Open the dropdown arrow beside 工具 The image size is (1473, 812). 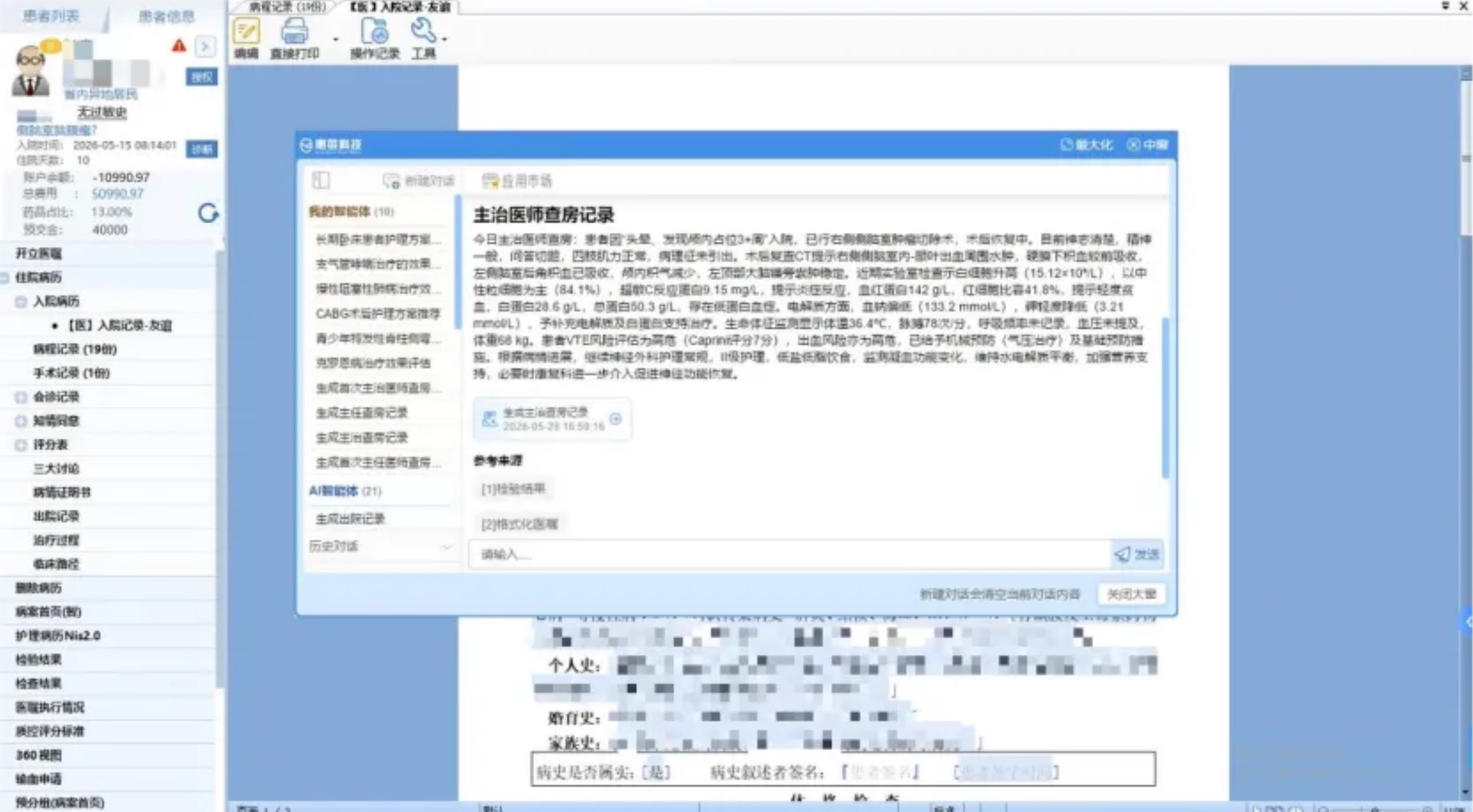pos(444,39)
